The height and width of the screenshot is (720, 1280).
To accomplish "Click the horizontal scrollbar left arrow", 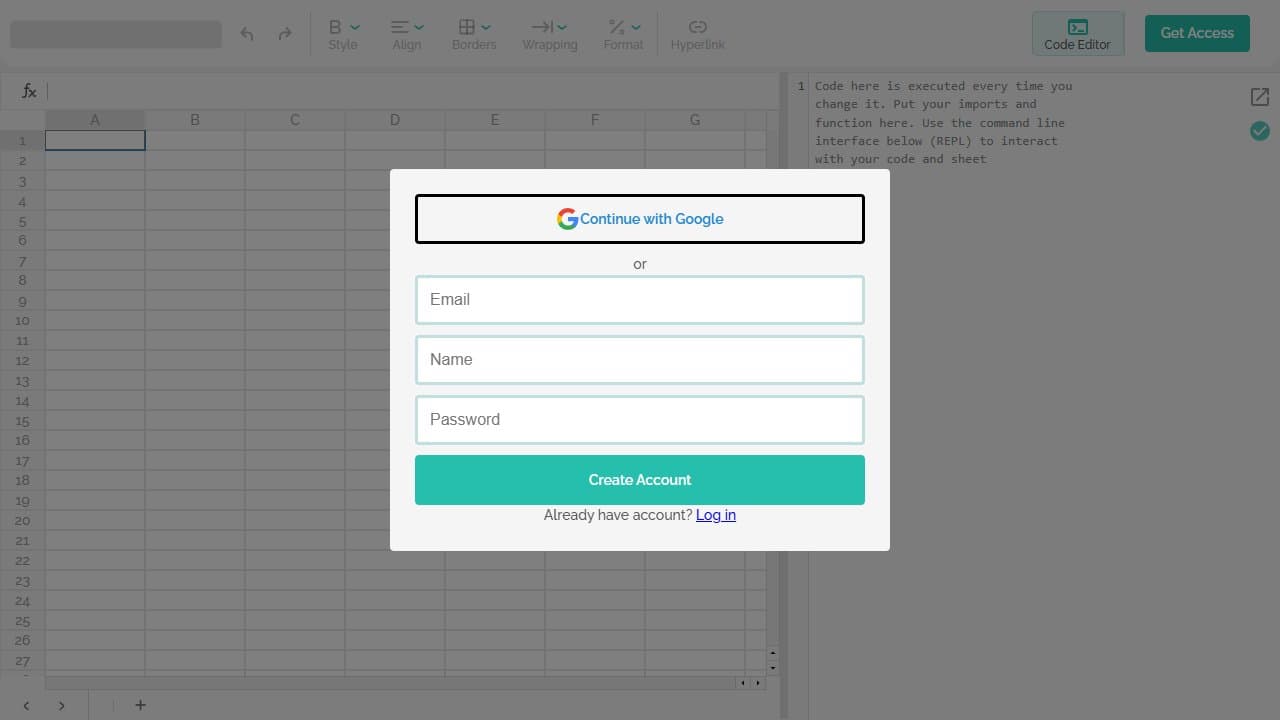I will (x=742, y=683).
